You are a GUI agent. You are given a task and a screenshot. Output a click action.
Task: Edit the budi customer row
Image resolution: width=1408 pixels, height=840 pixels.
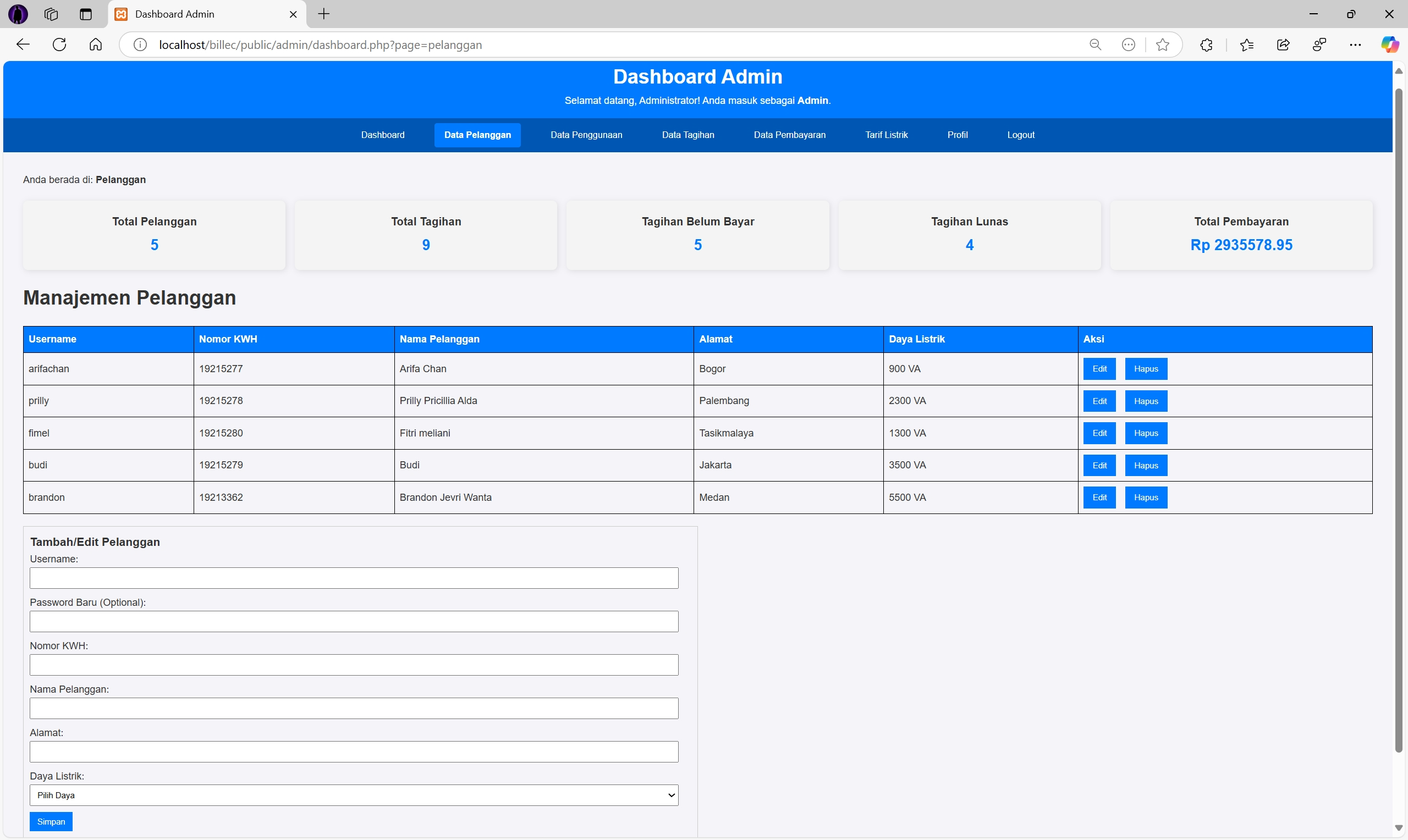tap(1099, 465)
